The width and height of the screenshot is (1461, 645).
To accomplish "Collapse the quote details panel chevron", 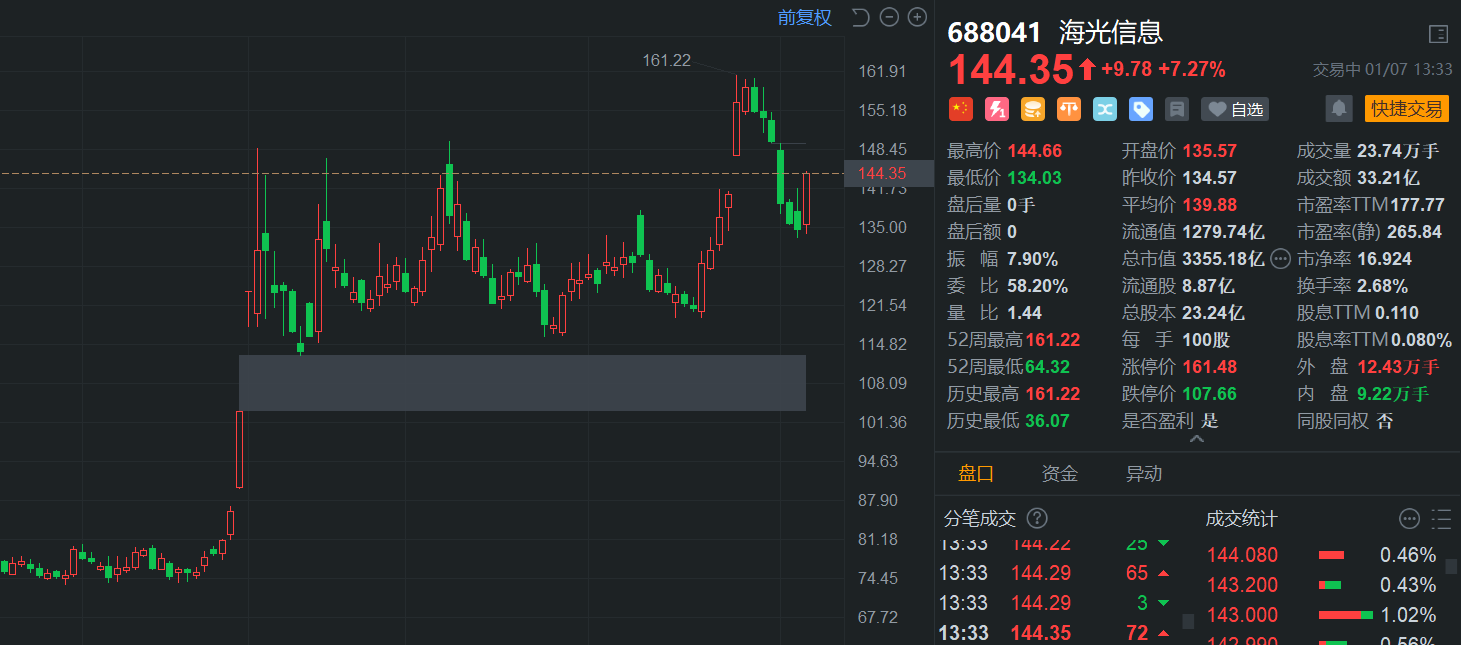I will tap(1197, 438).
